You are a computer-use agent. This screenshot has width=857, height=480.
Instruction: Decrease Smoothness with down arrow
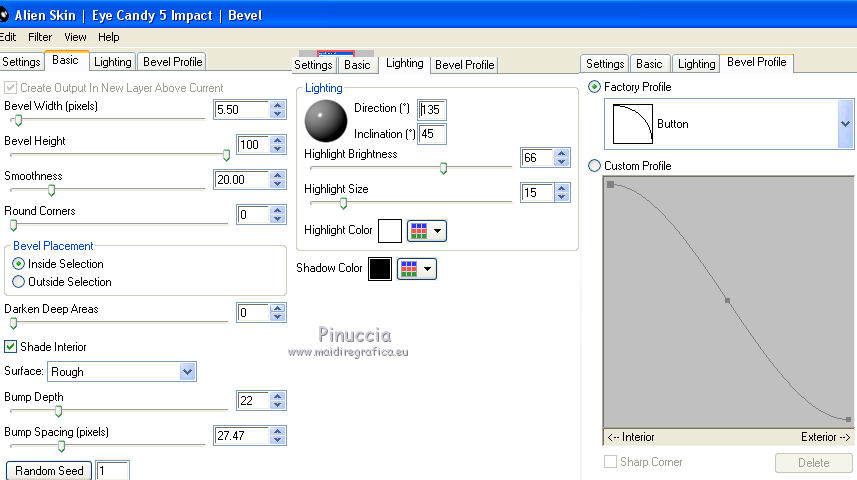[x=278, y=184]
